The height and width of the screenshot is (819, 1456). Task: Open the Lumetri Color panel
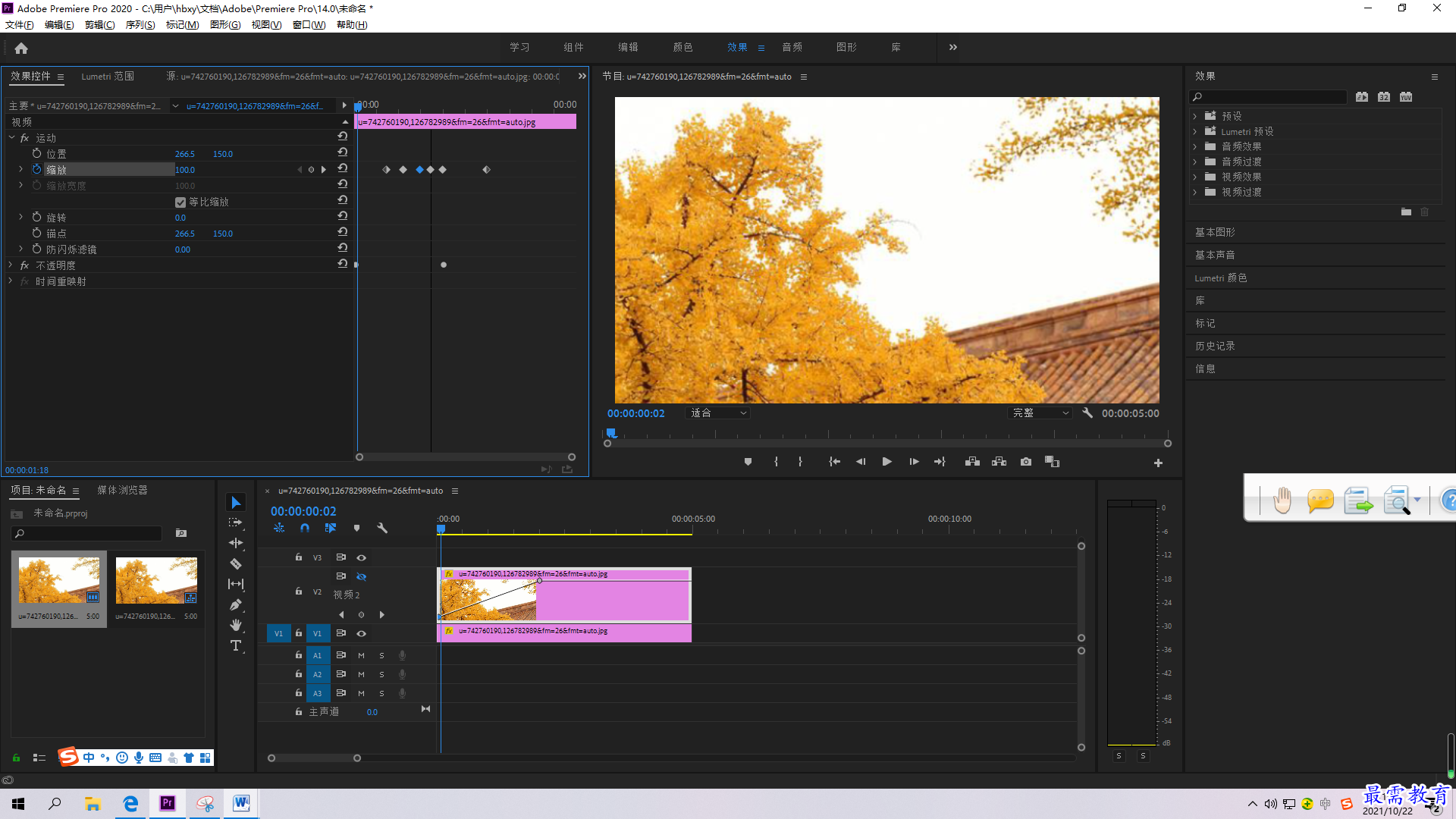(1221, 278)
